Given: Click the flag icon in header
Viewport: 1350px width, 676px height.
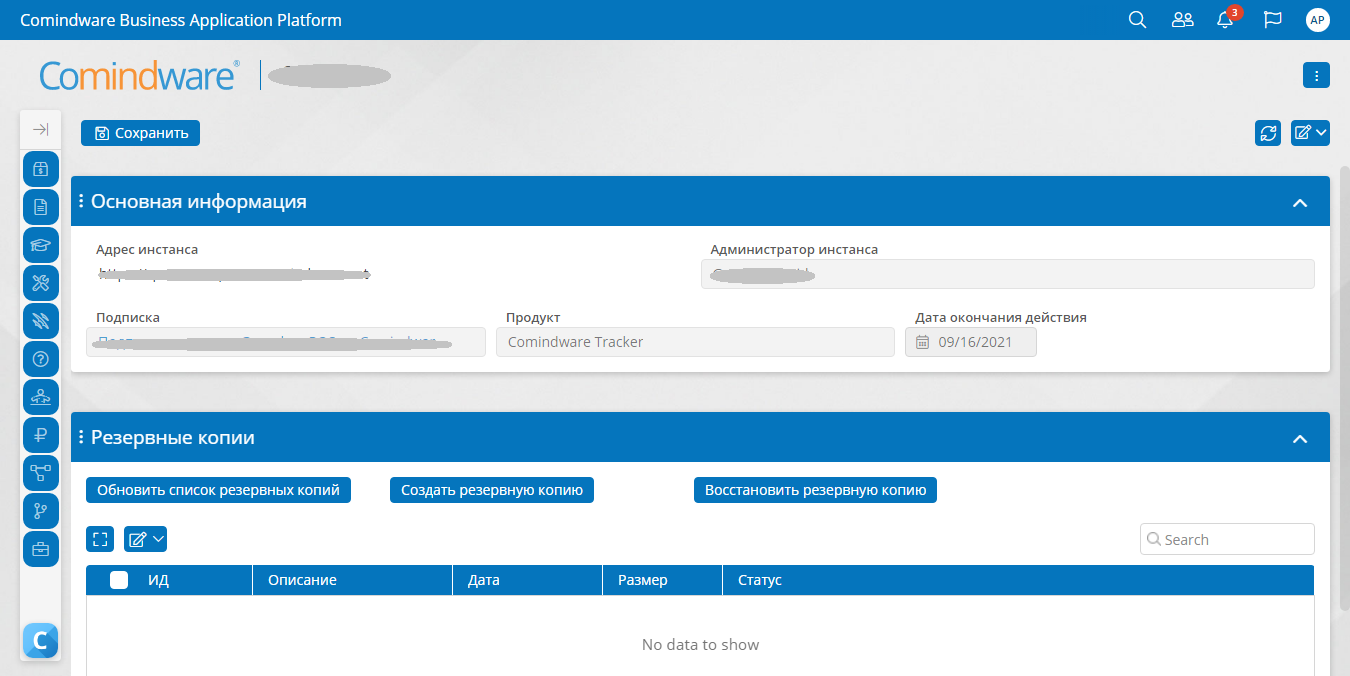Looking at the screenshot, I should [1273, 20].
